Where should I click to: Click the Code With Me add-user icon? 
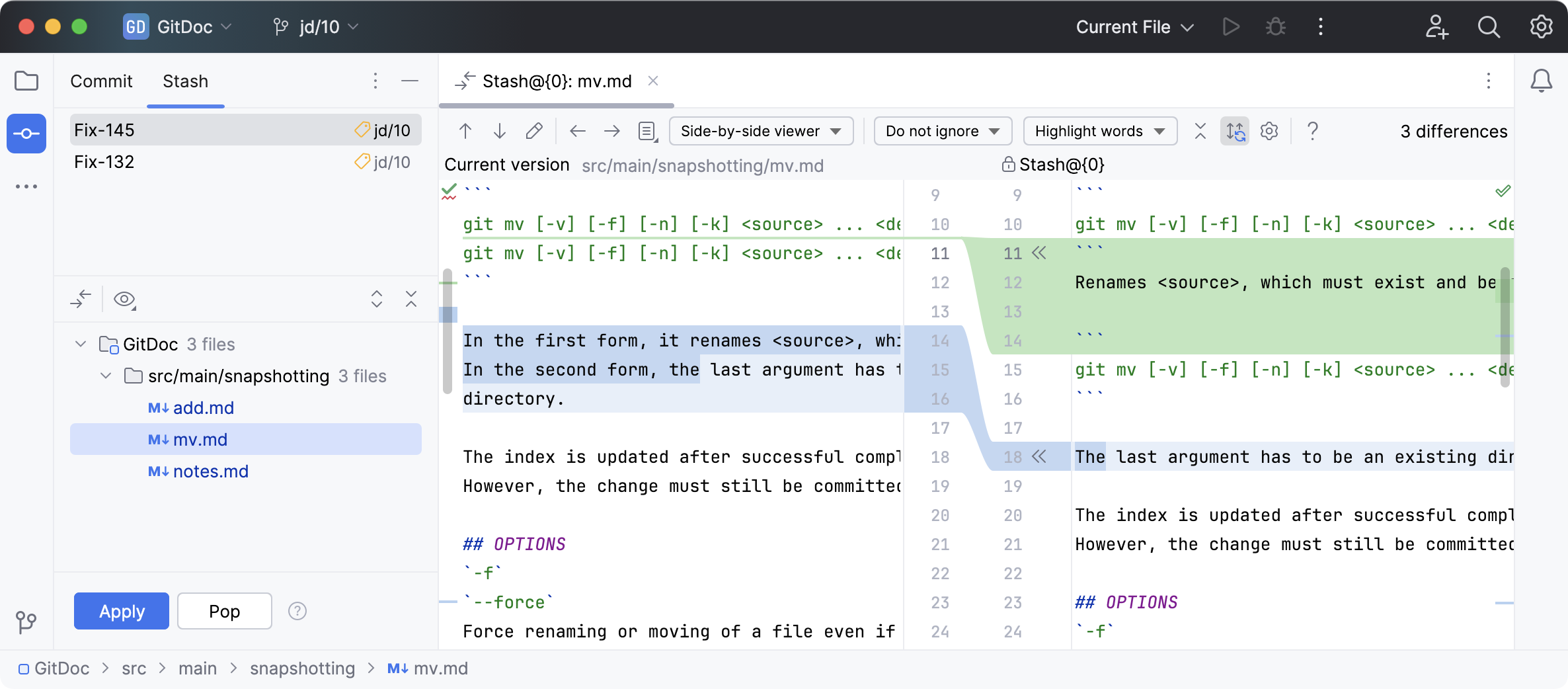1436,27
